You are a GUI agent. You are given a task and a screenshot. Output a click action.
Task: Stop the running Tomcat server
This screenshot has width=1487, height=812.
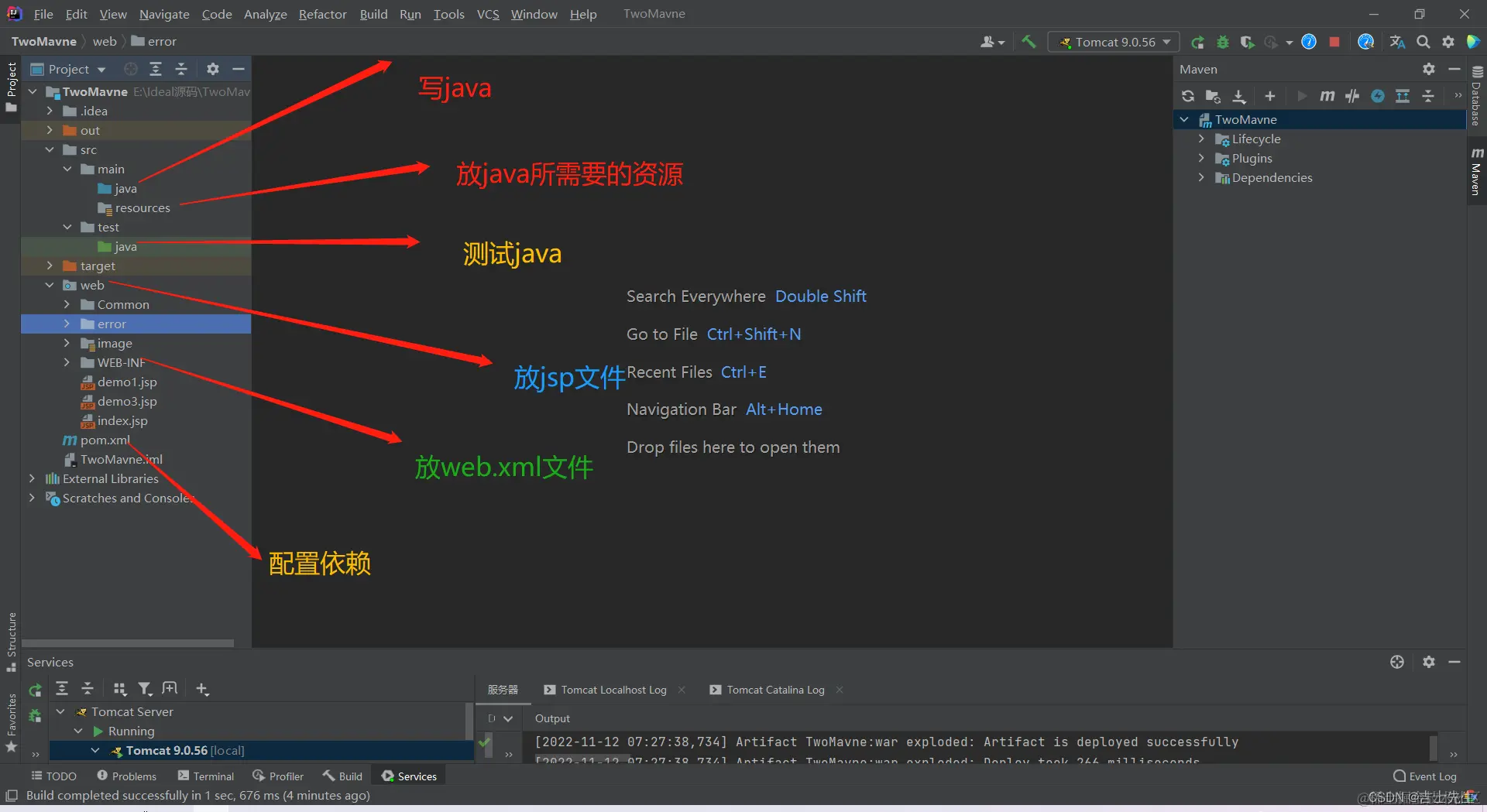coord(1334,42)
